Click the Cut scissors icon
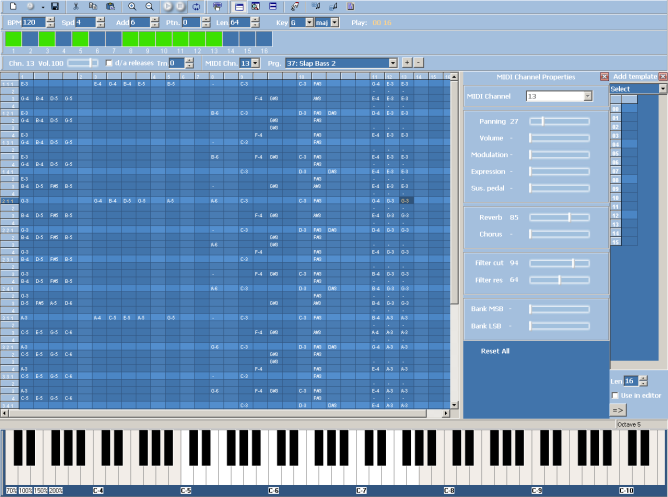 (x=75, y=6)
